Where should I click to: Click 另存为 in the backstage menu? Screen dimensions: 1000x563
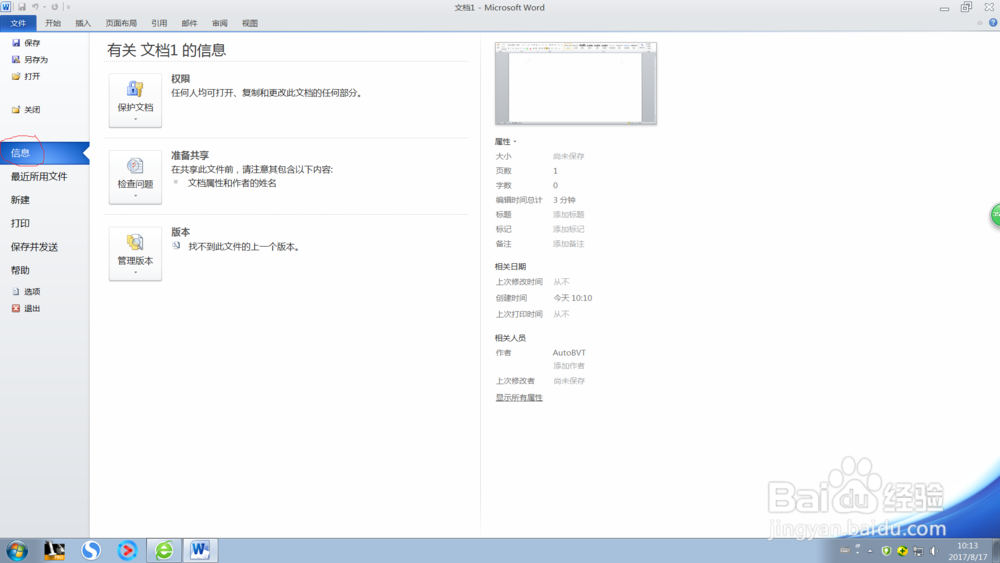tap(30, 59)
